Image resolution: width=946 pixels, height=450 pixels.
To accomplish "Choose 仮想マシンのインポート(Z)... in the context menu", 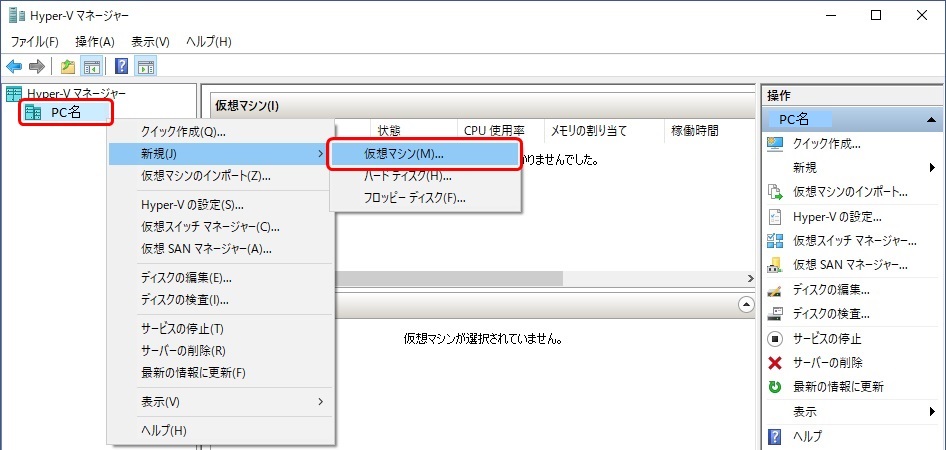I will point(221,176).
